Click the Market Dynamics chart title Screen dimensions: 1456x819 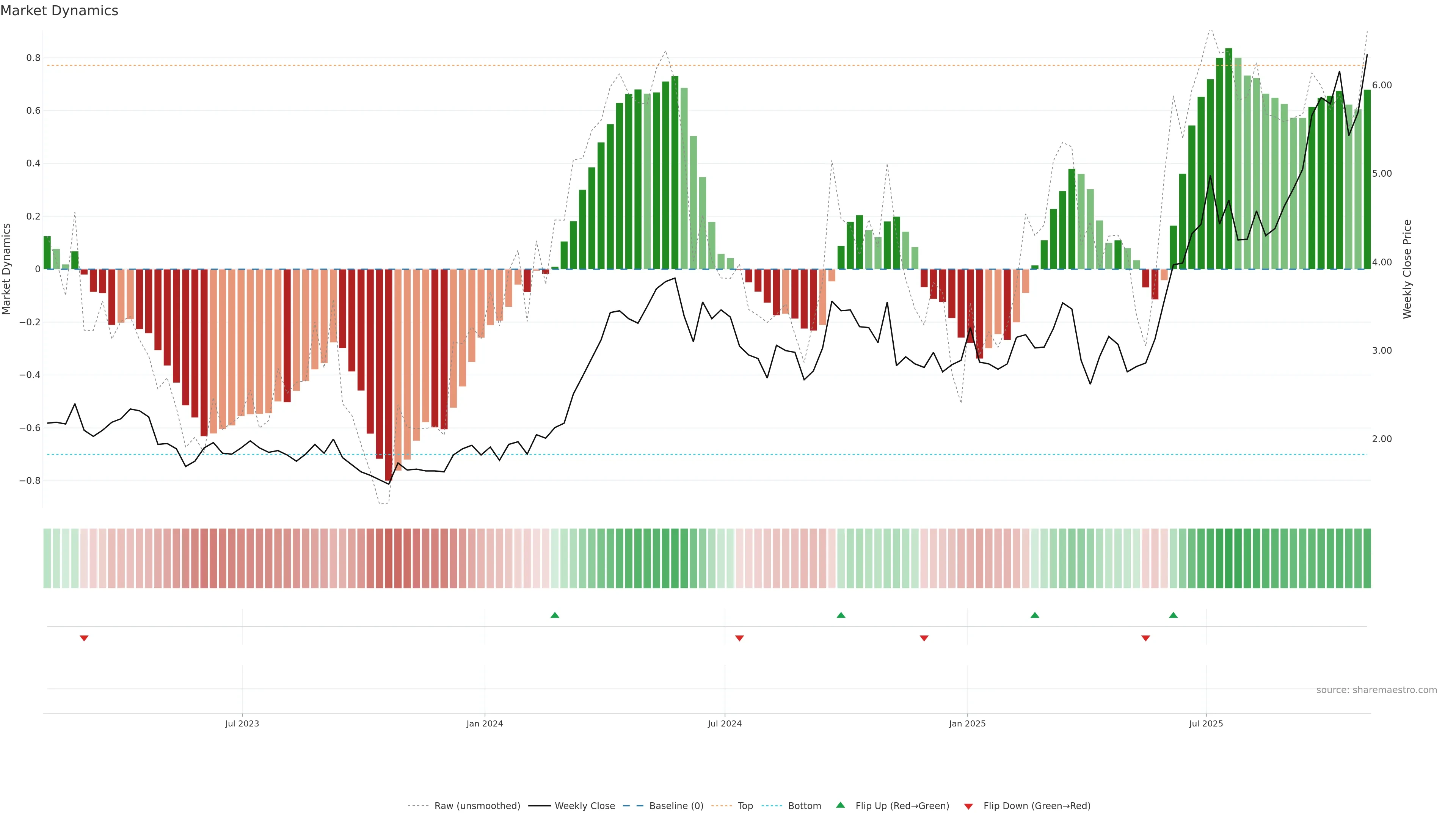(60, 11)
